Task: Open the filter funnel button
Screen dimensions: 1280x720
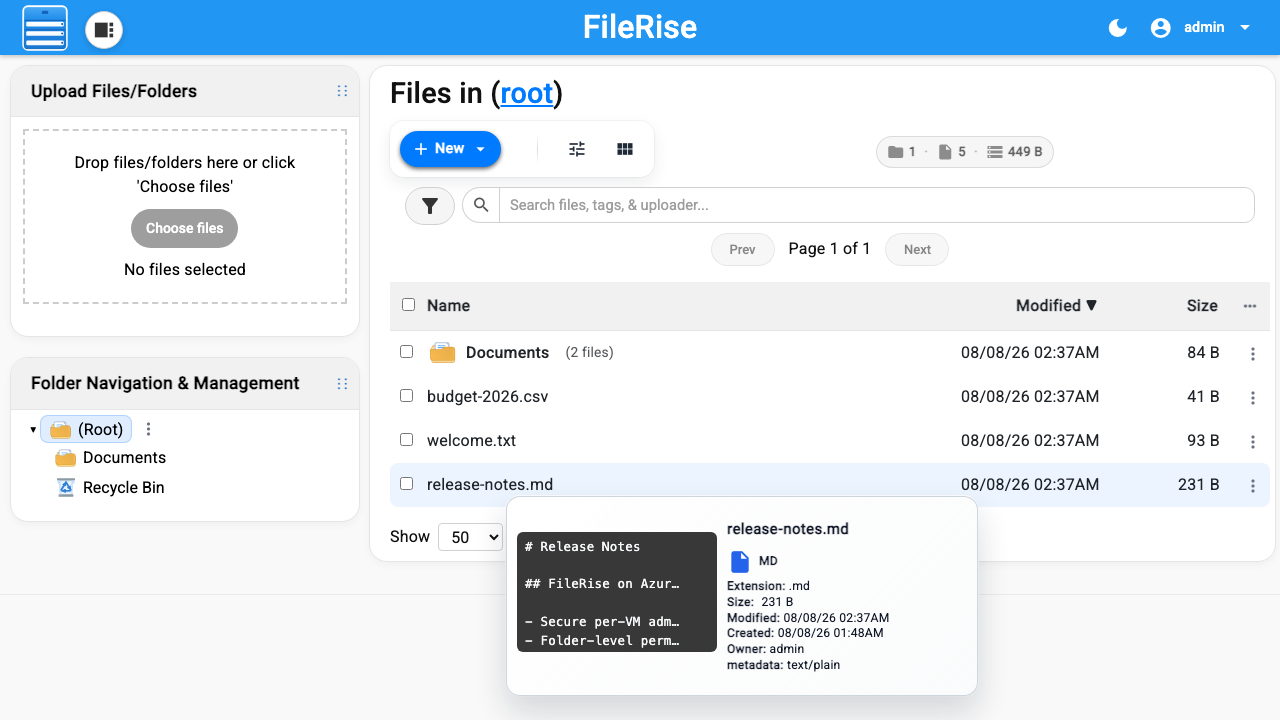Action: pos(430,205)
